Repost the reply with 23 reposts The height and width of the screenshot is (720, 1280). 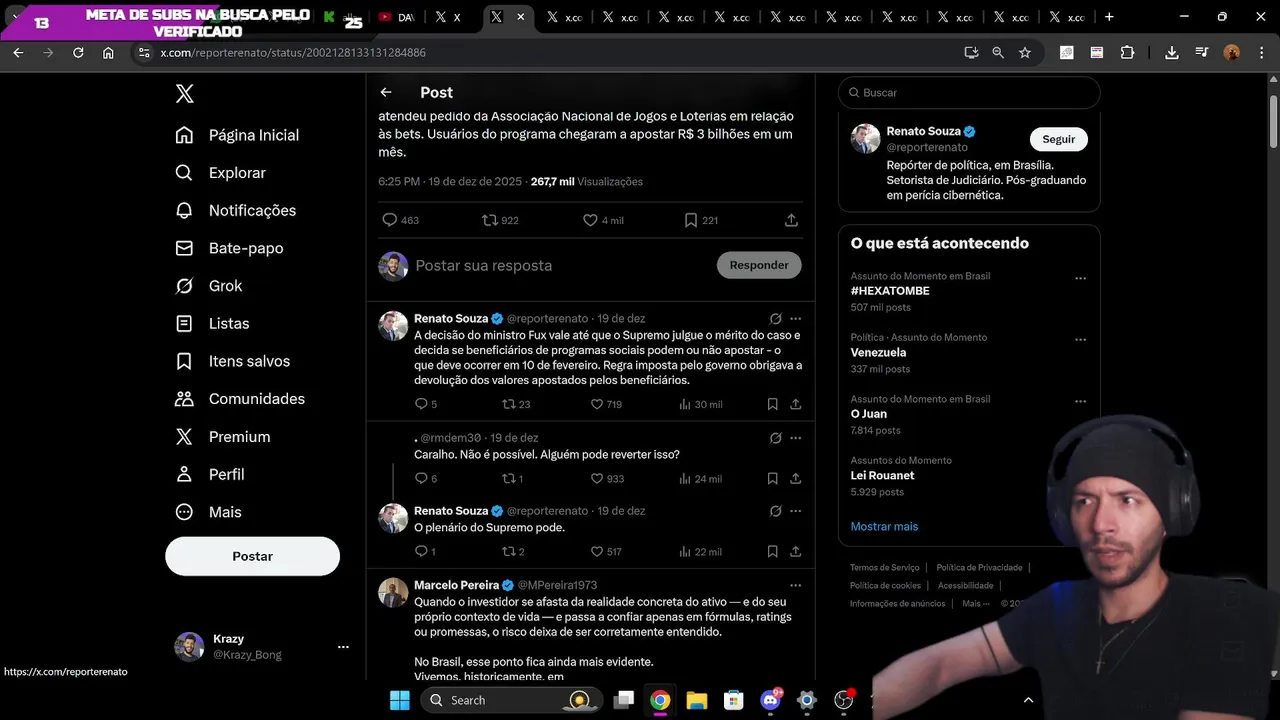point(516,404)
